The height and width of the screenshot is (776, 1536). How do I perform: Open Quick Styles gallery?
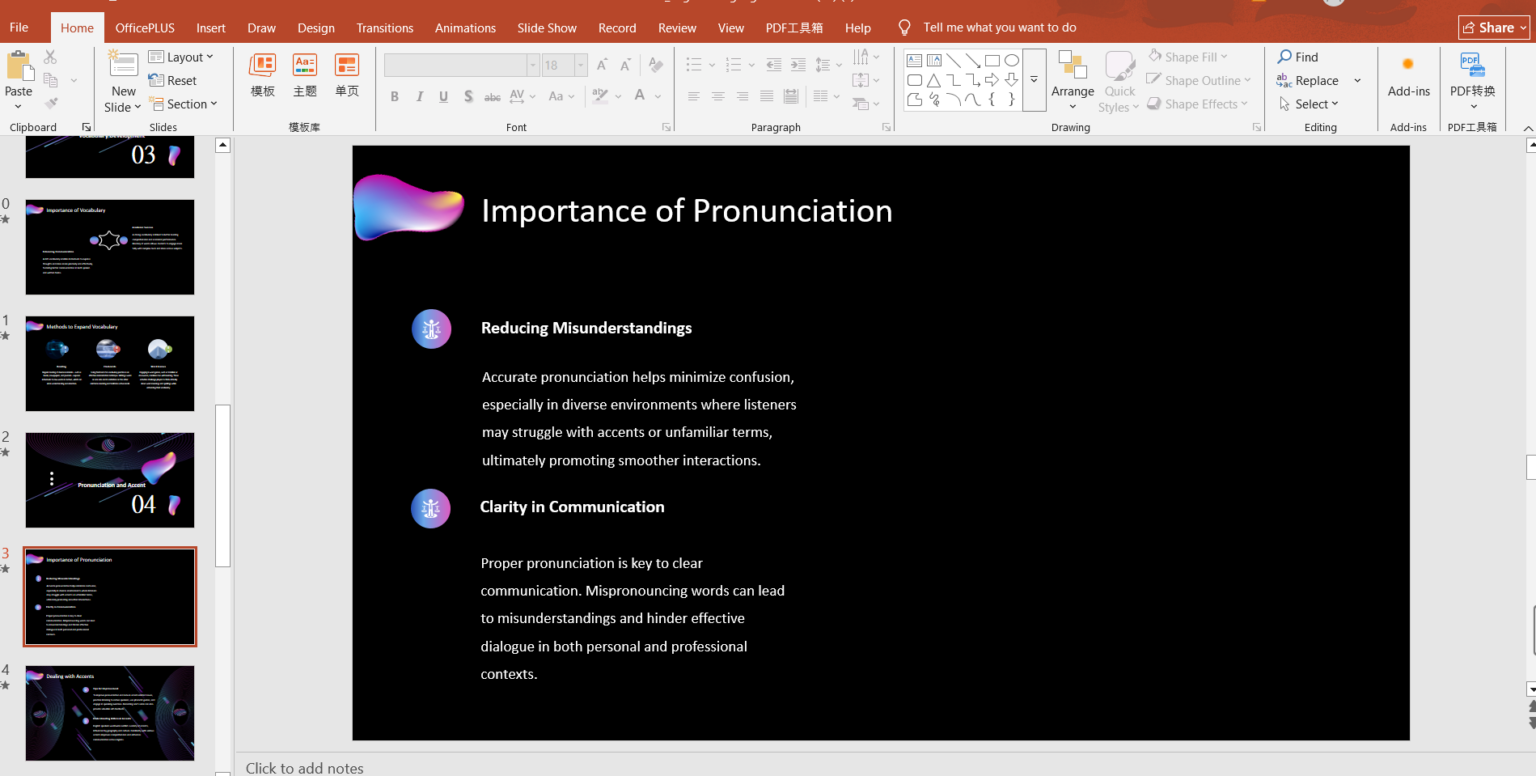coord(1120,82)
